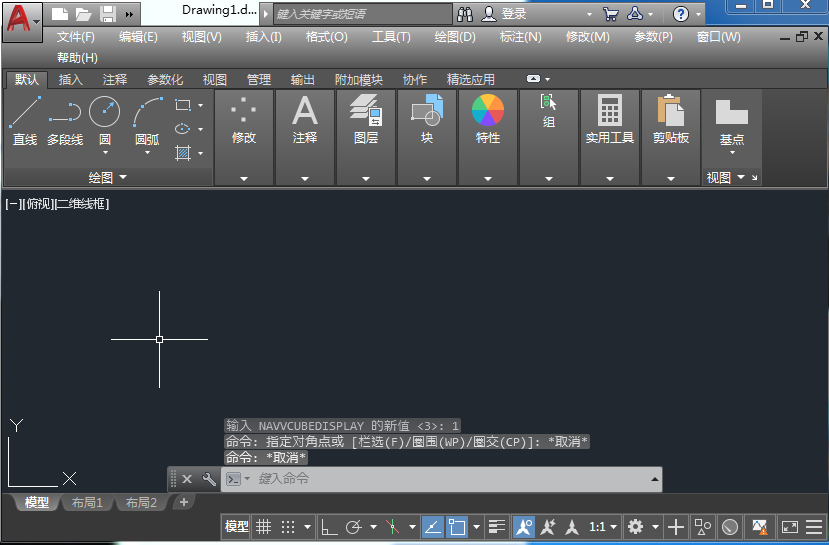Switch to the 布局1 layout tab
This screenshot has width=829, height=545.
87,502
